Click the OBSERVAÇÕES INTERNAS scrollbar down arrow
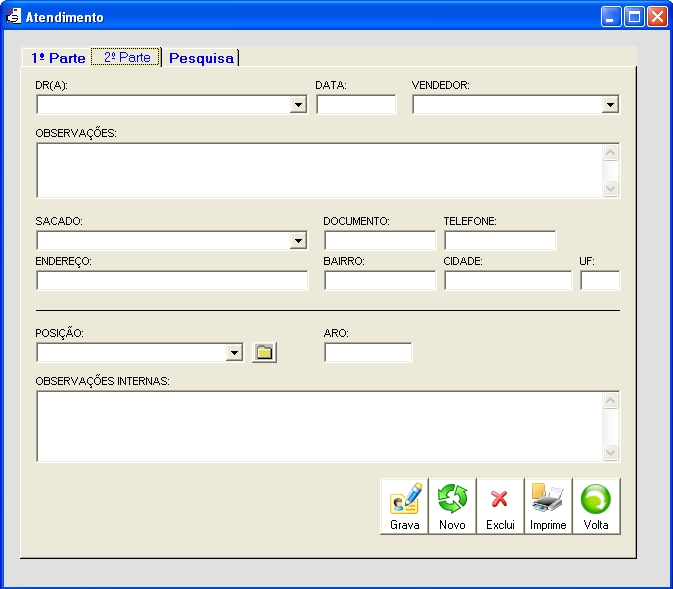 pyautogui.click(x=611, y=452)
